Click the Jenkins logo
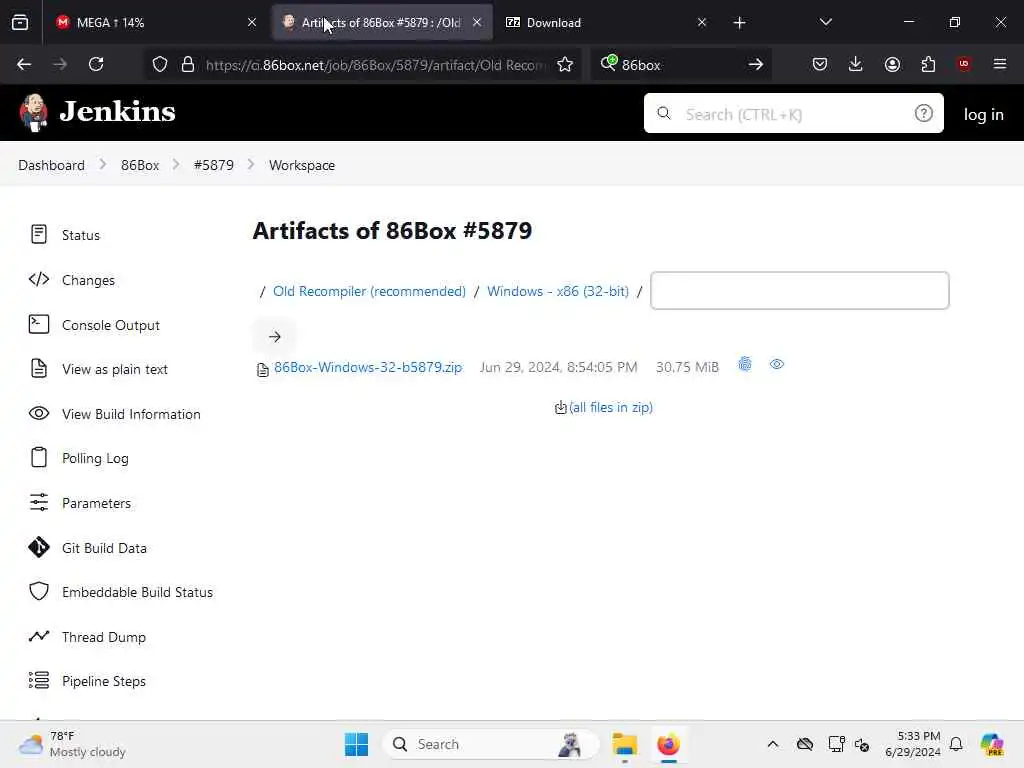 click(x=97, y=112)
